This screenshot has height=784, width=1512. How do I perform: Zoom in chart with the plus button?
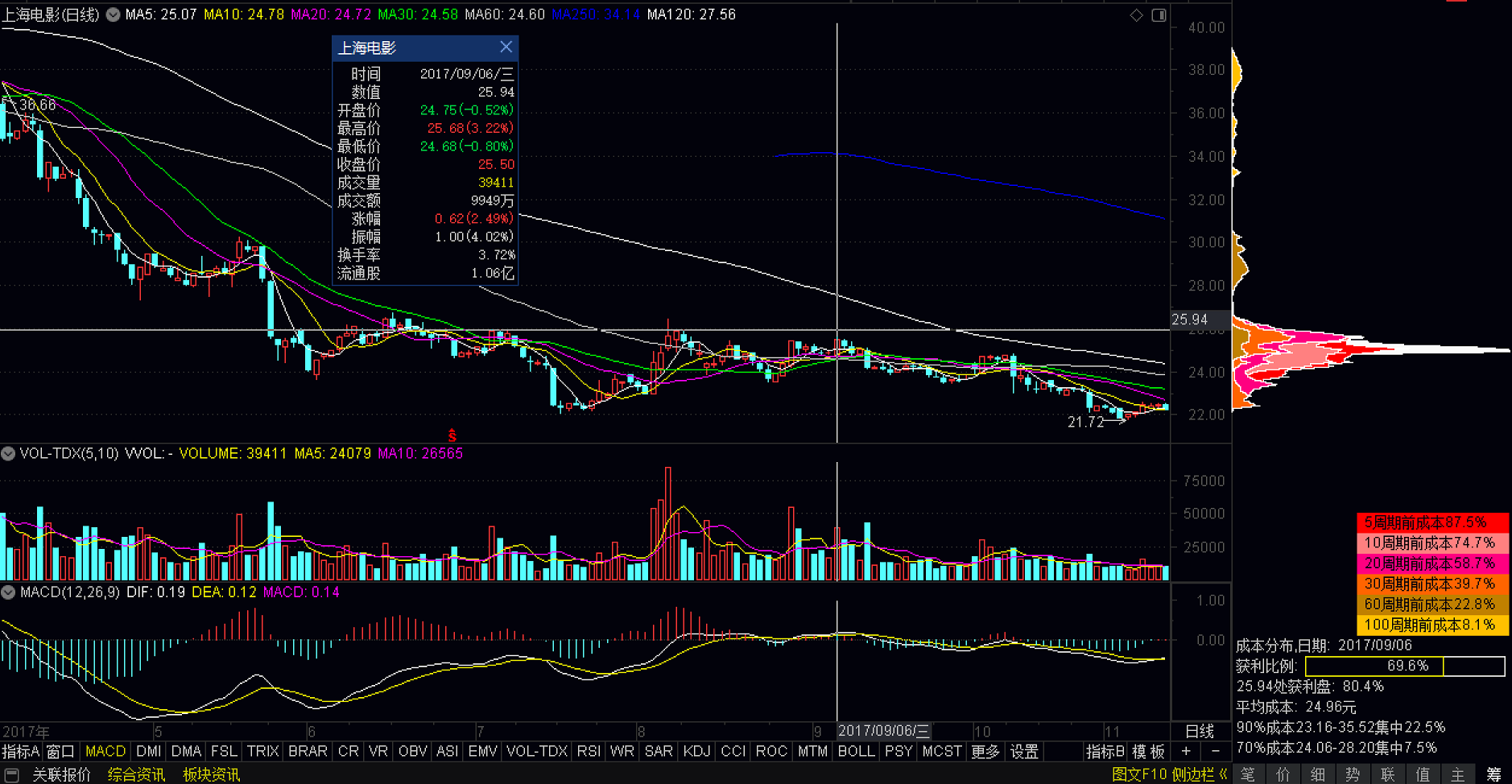point(1186,751)
